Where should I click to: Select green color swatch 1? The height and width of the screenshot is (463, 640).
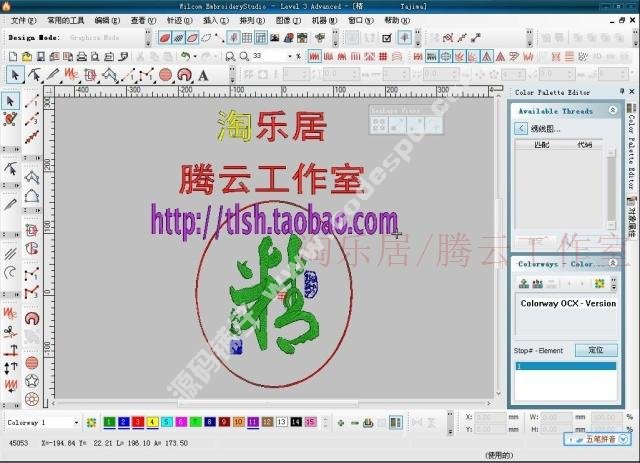109,422
